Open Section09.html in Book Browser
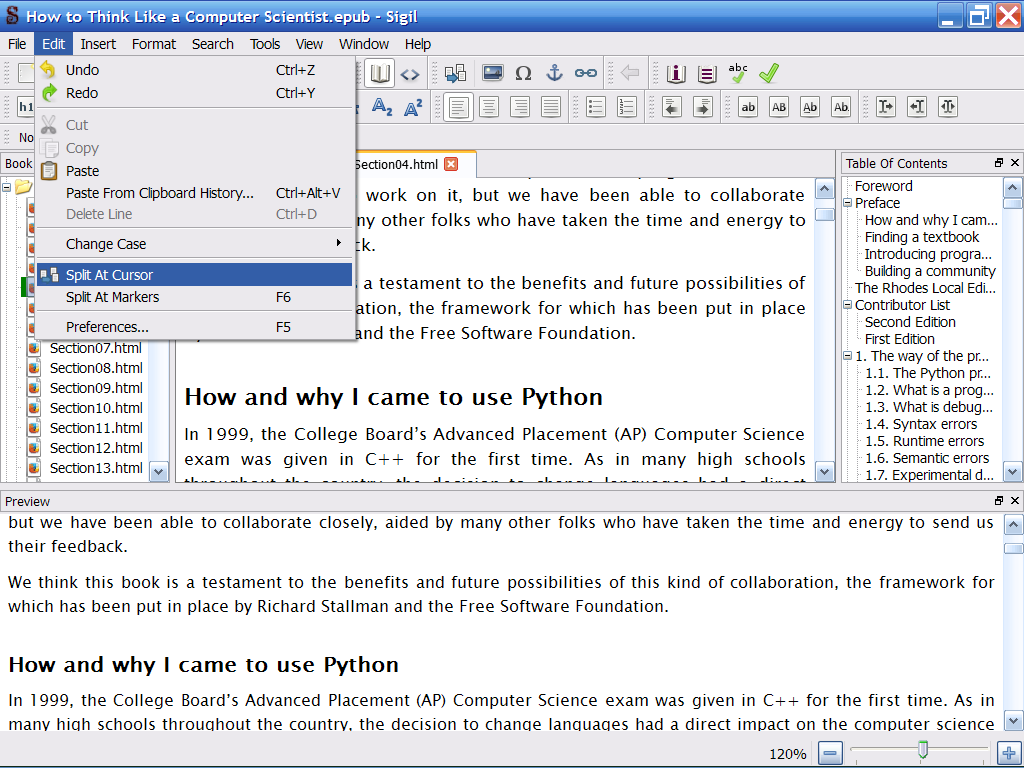 (x=96, y=388)
